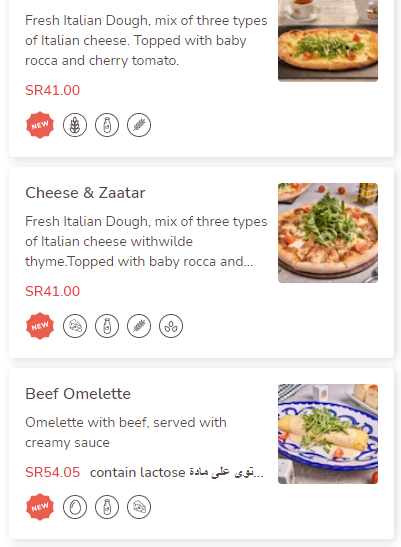This screenshot has height=547, width=401.
Task: Open the Beef Omelette item title
Action: coord(78,394)
